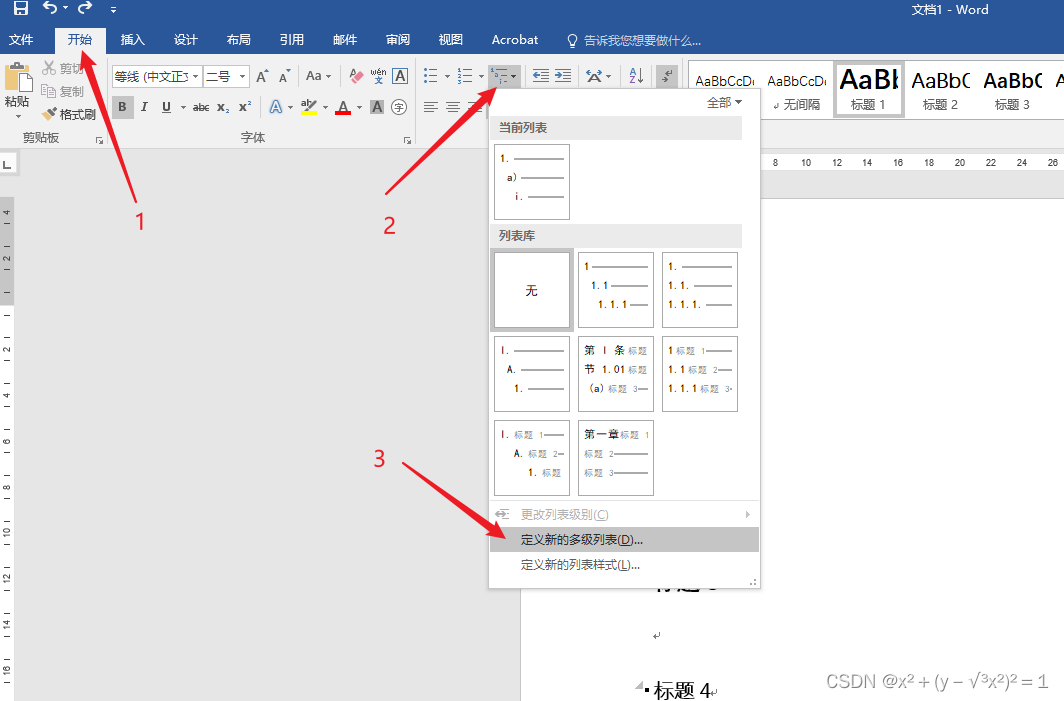Apply the 标题 1 style
The width and height of the screenshot is (1064, 701).
[869, 90]
